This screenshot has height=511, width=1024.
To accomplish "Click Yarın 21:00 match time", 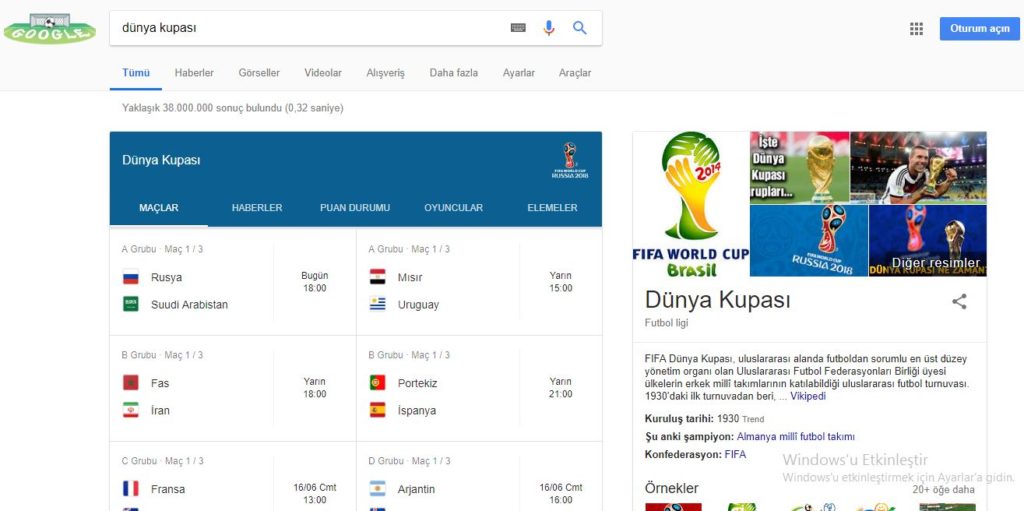I will click(560, 387).
